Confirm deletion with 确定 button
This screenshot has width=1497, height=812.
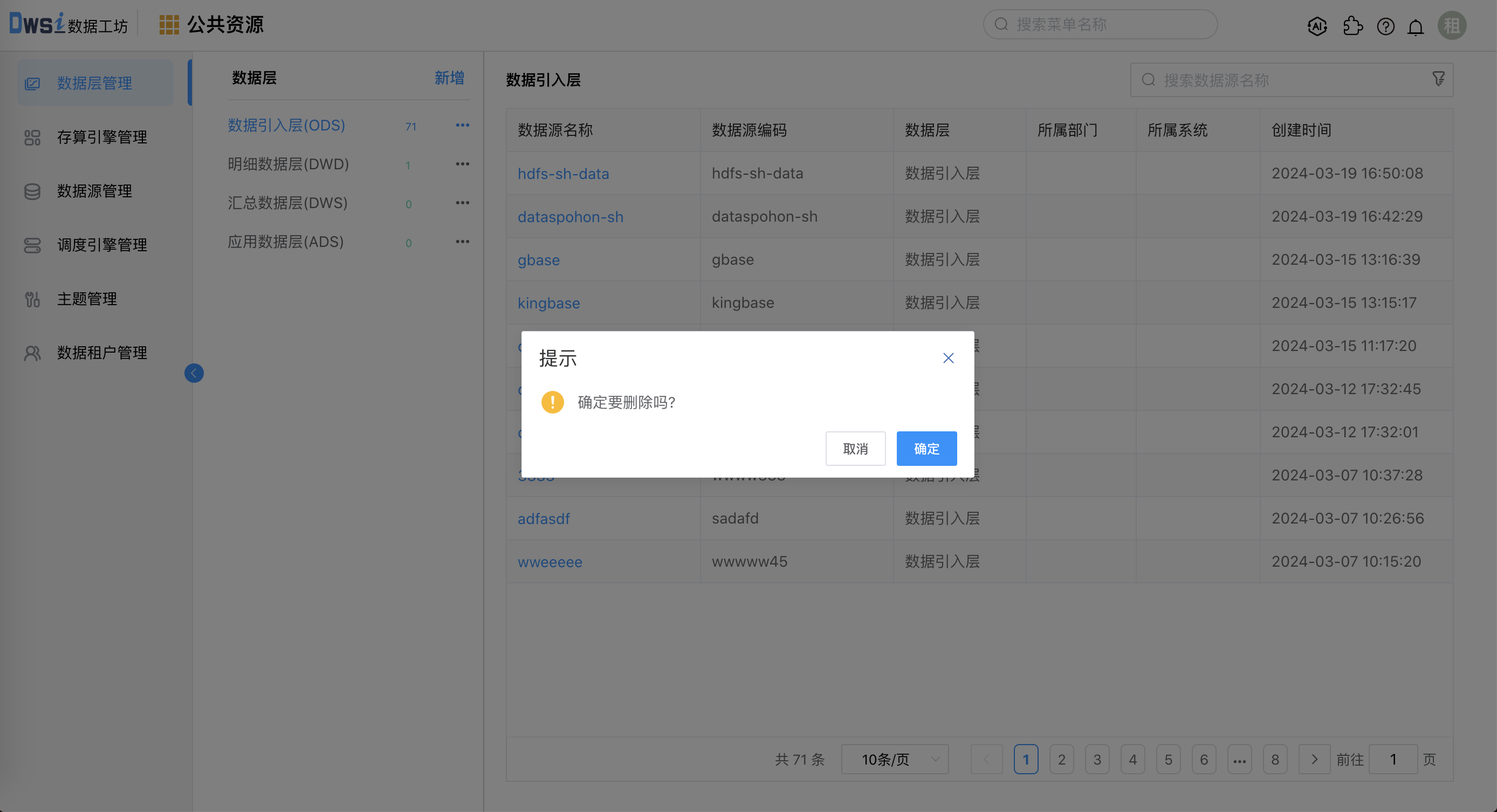click(926, 449)
